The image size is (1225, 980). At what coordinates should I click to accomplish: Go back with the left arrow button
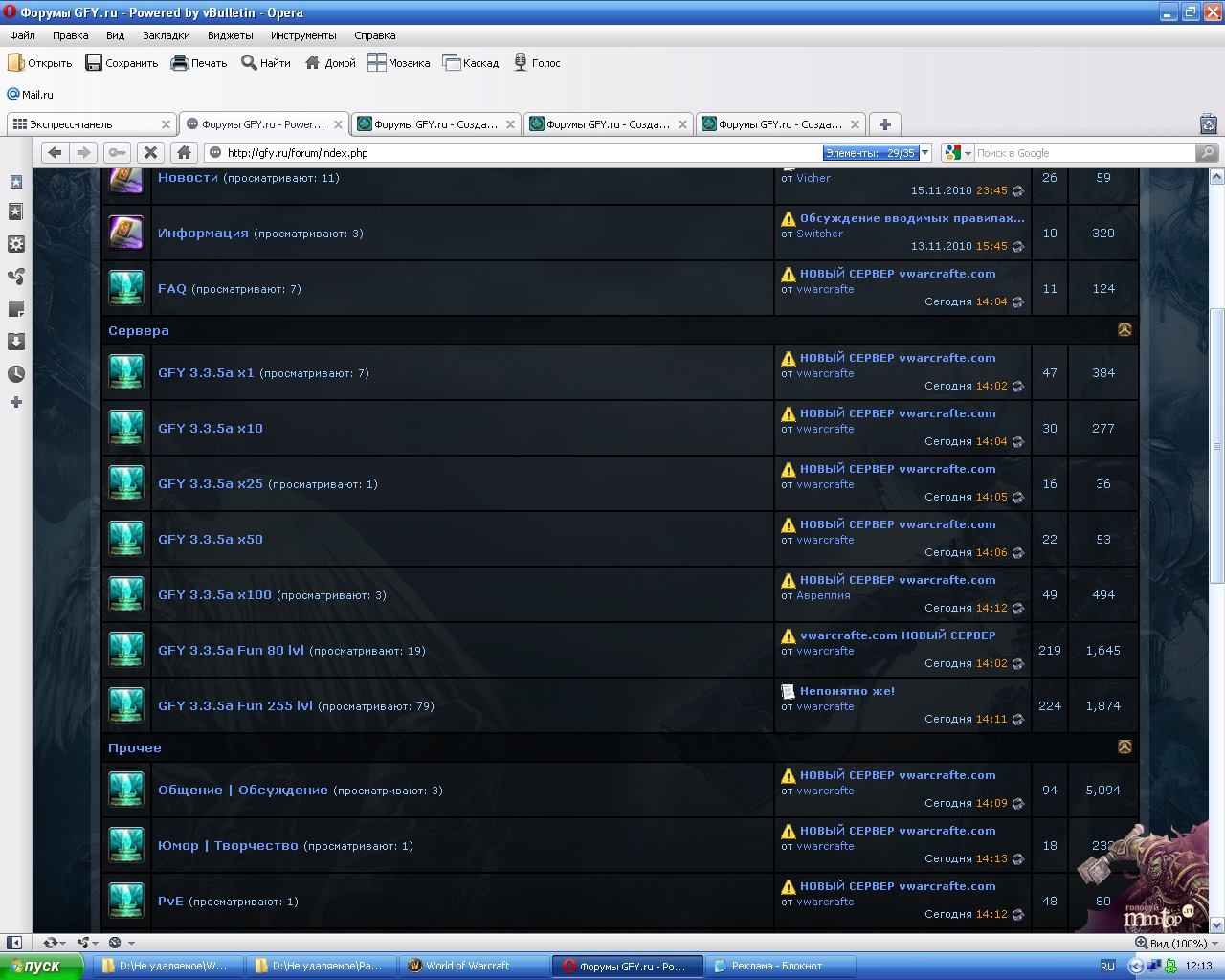[x=55, y=152]
